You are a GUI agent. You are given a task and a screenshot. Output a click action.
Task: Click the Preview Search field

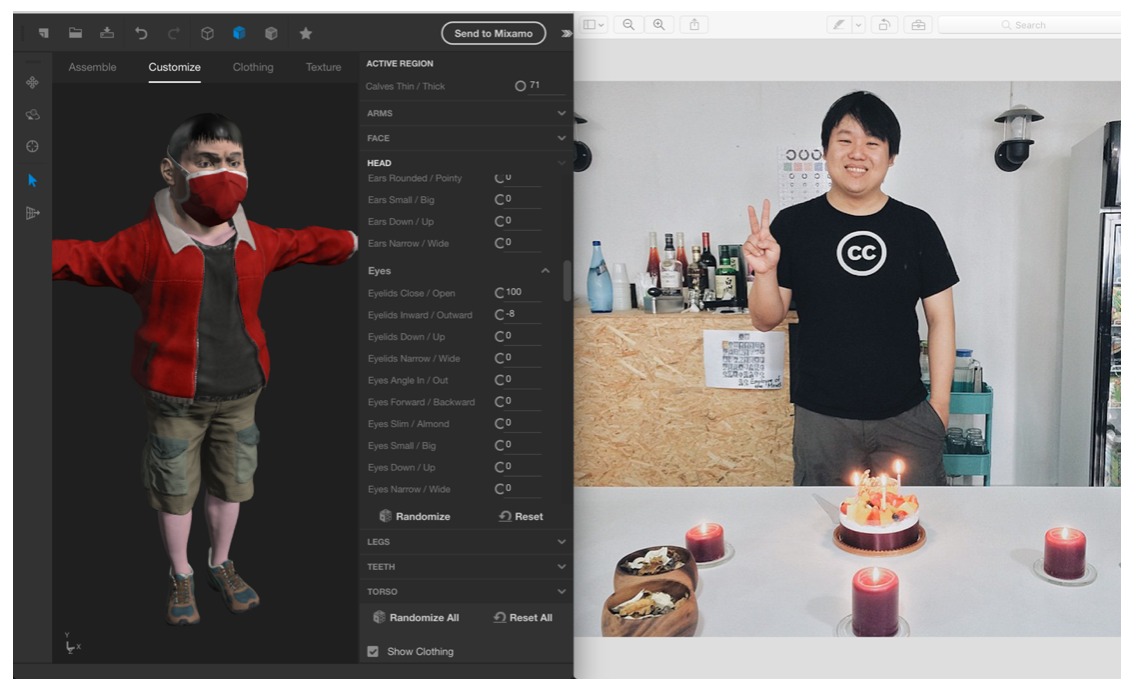pos(1028,25)
